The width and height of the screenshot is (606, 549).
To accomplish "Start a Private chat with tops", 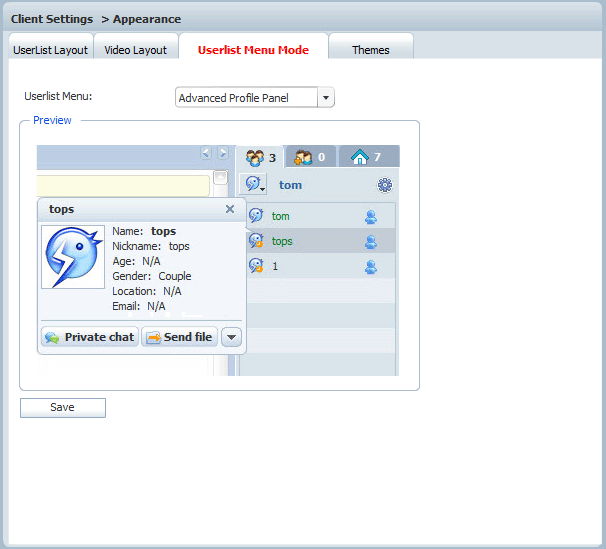I will point(89,337).
